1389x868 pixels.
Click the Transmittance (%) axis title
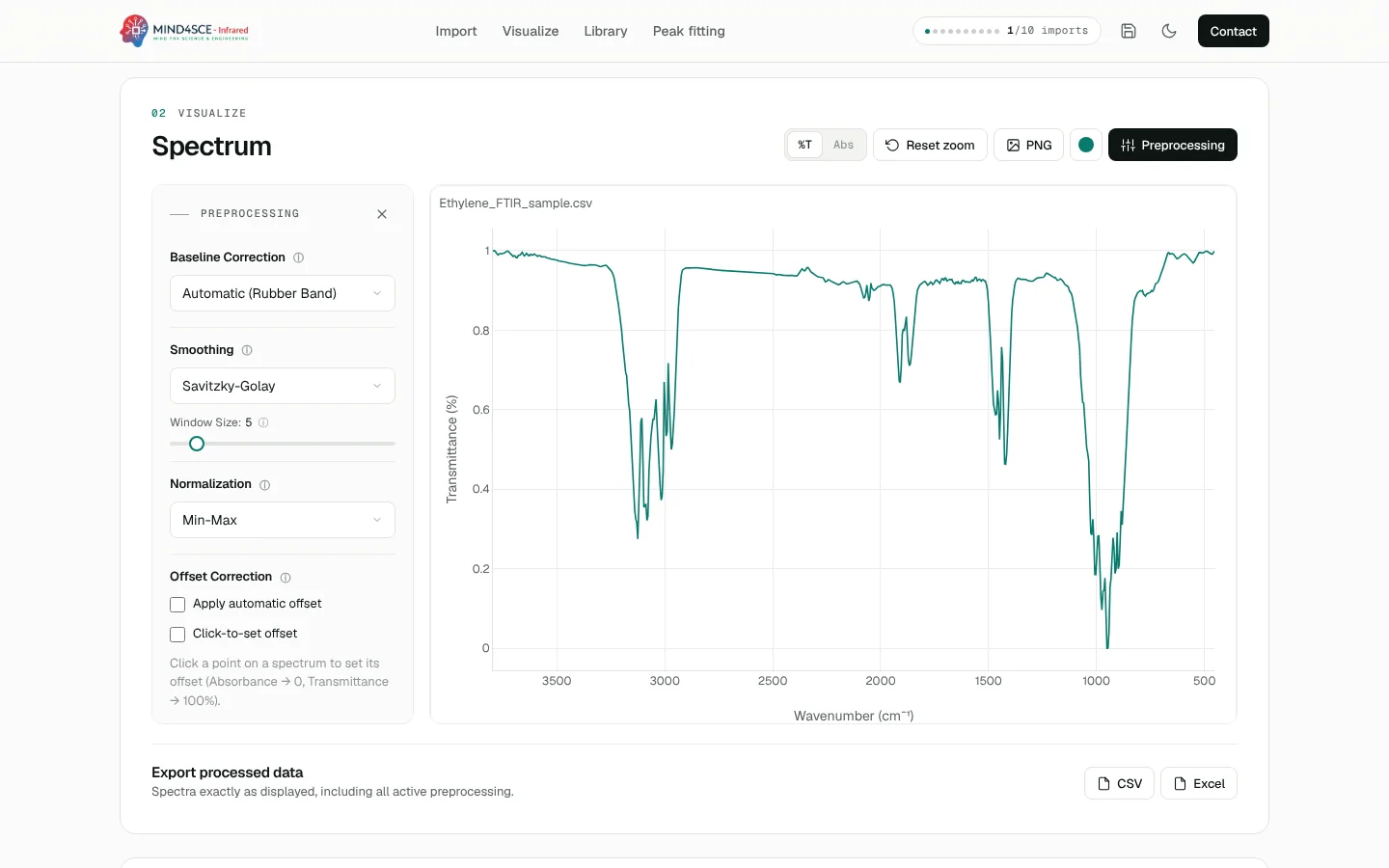(451, 449)
